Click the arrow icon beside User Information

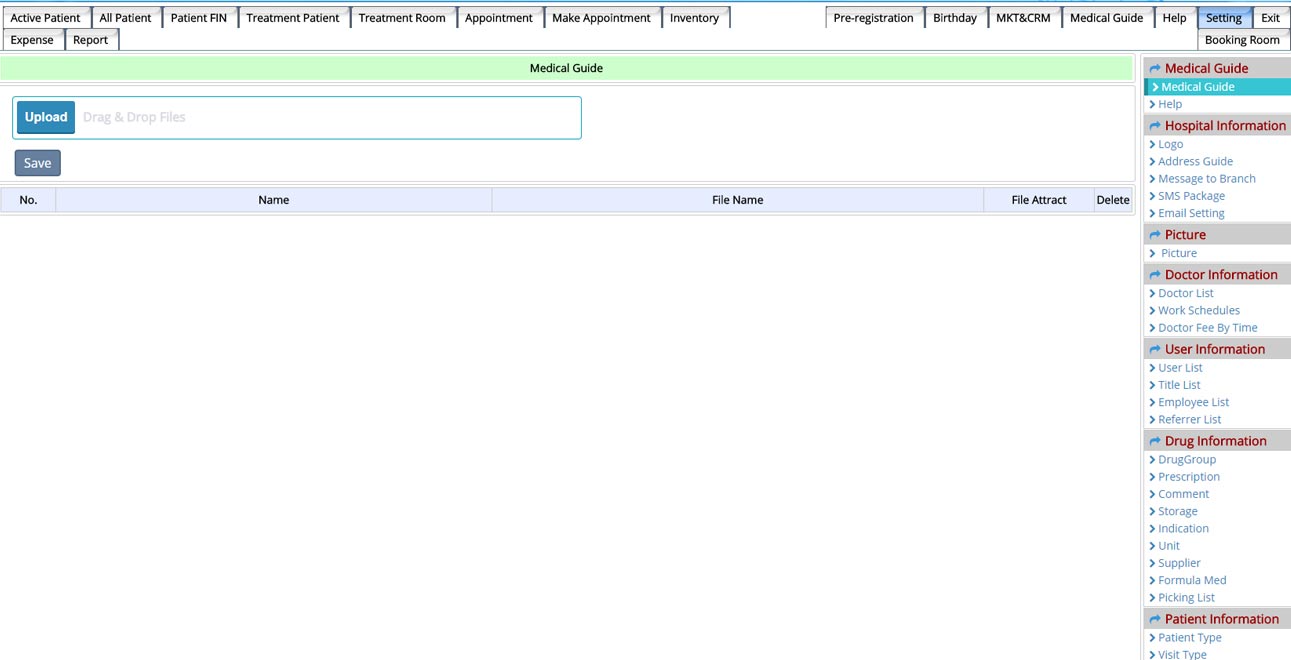(1155, 350)
